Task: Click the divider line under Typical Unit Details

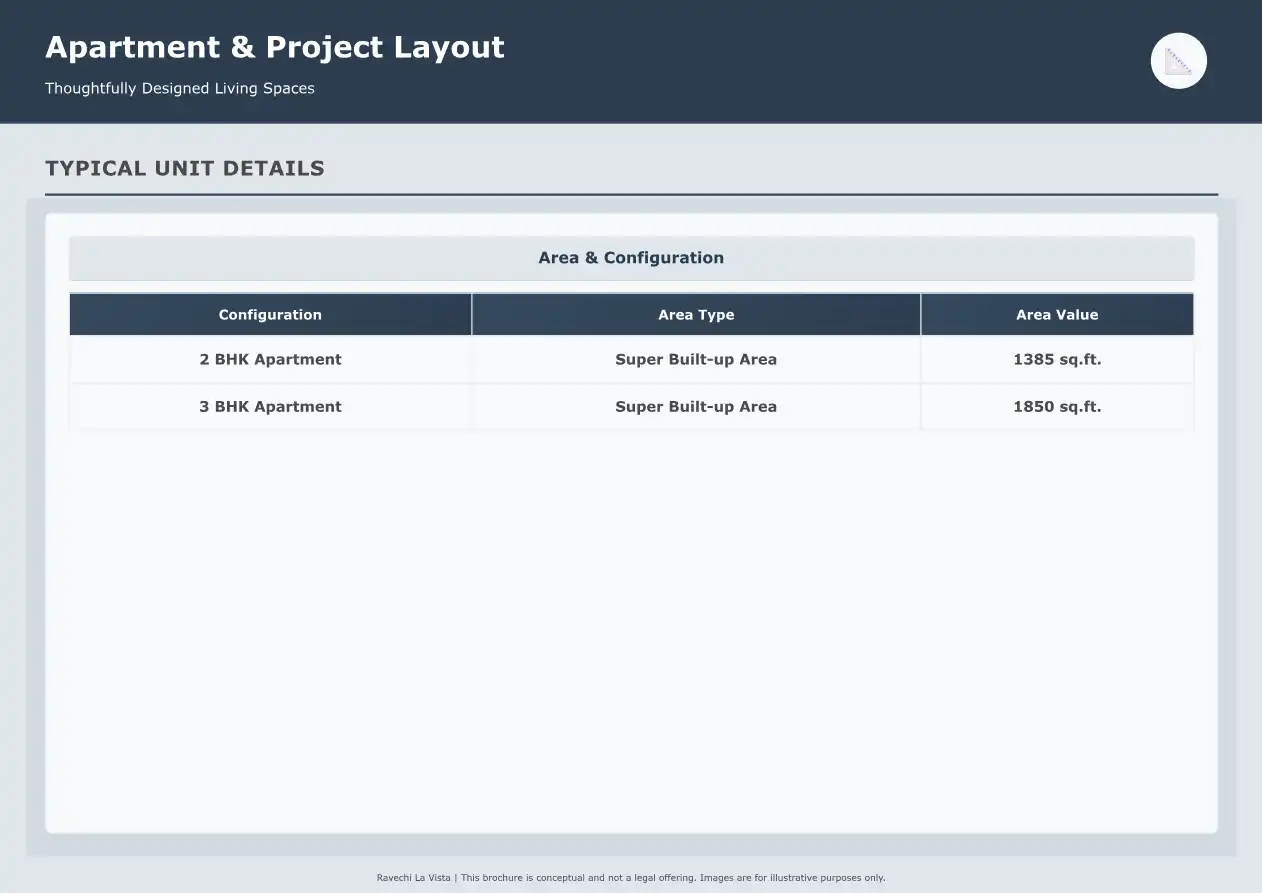Action: [x=631, y=194]
